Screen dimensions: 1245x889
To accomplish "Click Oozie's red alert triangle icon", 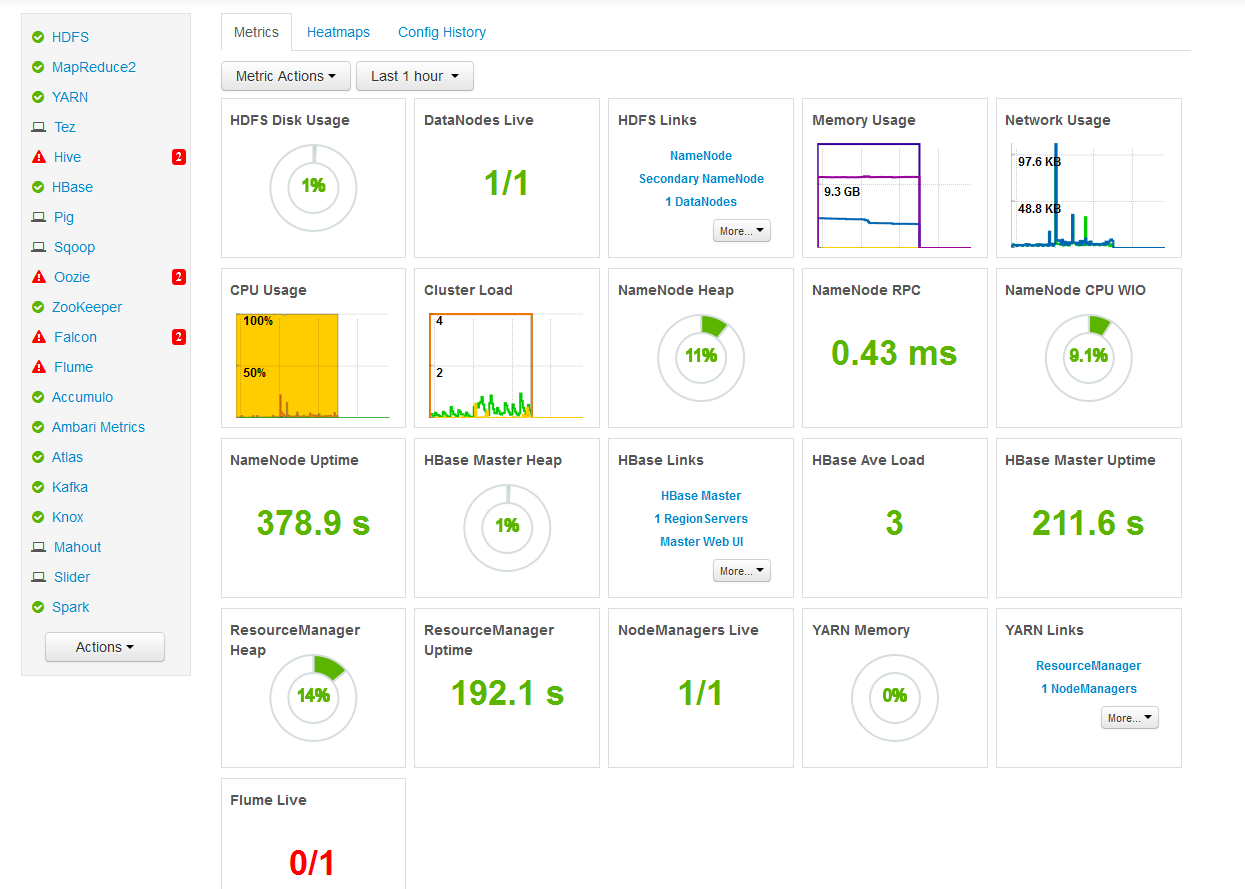I will click(37, 277).
